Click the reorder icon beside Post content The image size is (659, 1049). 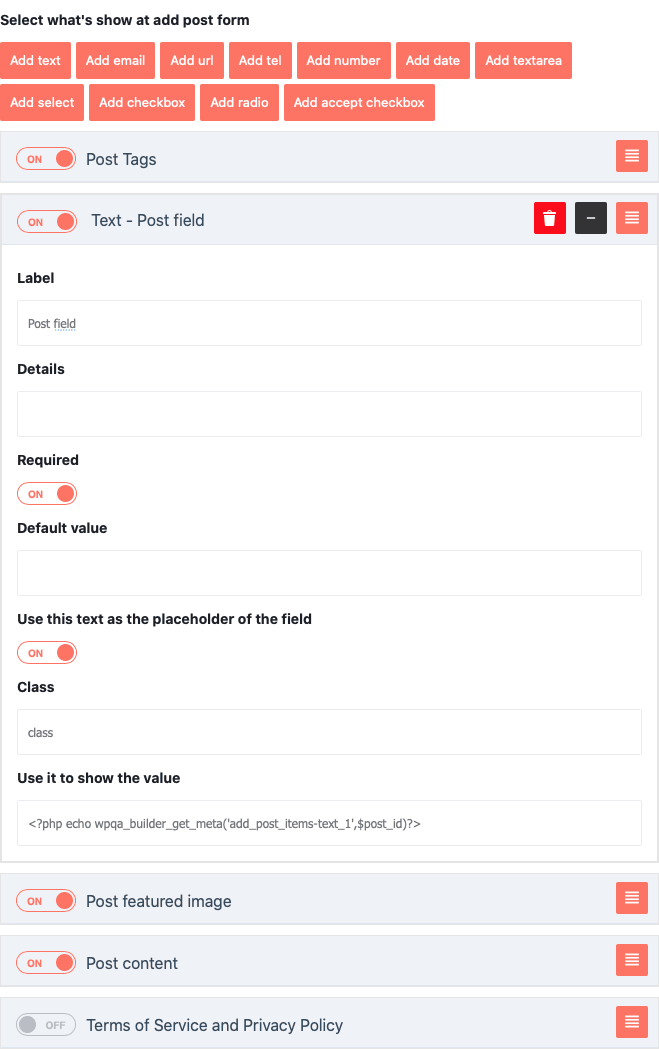pos(631,960)
